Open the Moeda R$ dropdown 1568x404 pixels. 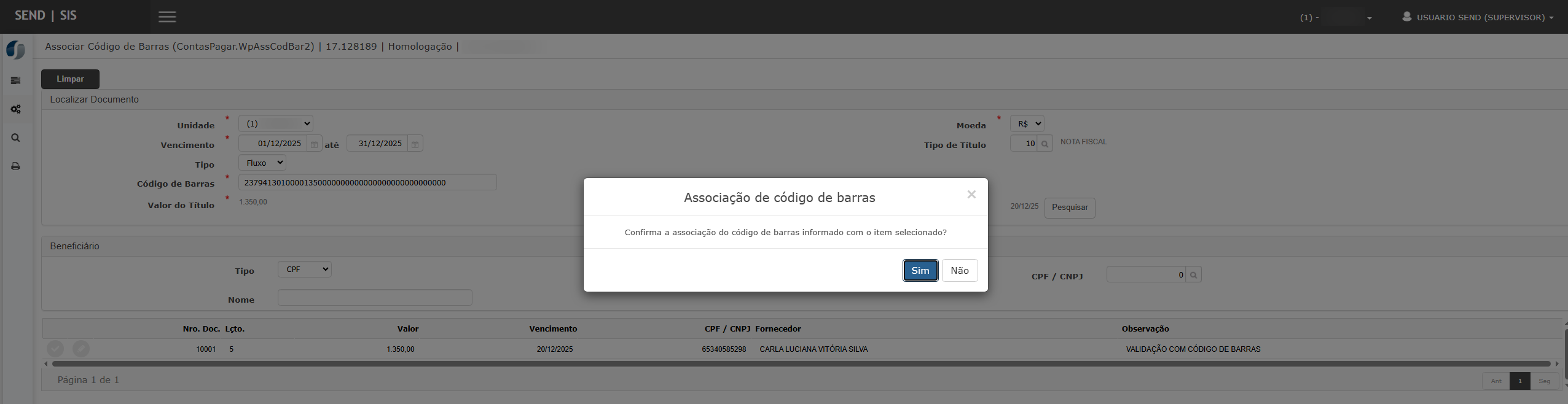[1027, 124]
